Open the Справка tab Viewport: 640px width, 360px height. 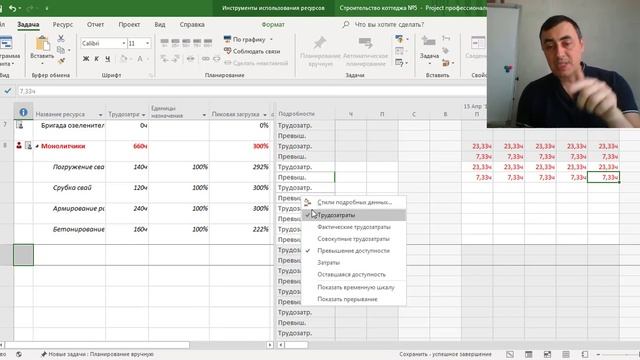(x=192, y=24)
